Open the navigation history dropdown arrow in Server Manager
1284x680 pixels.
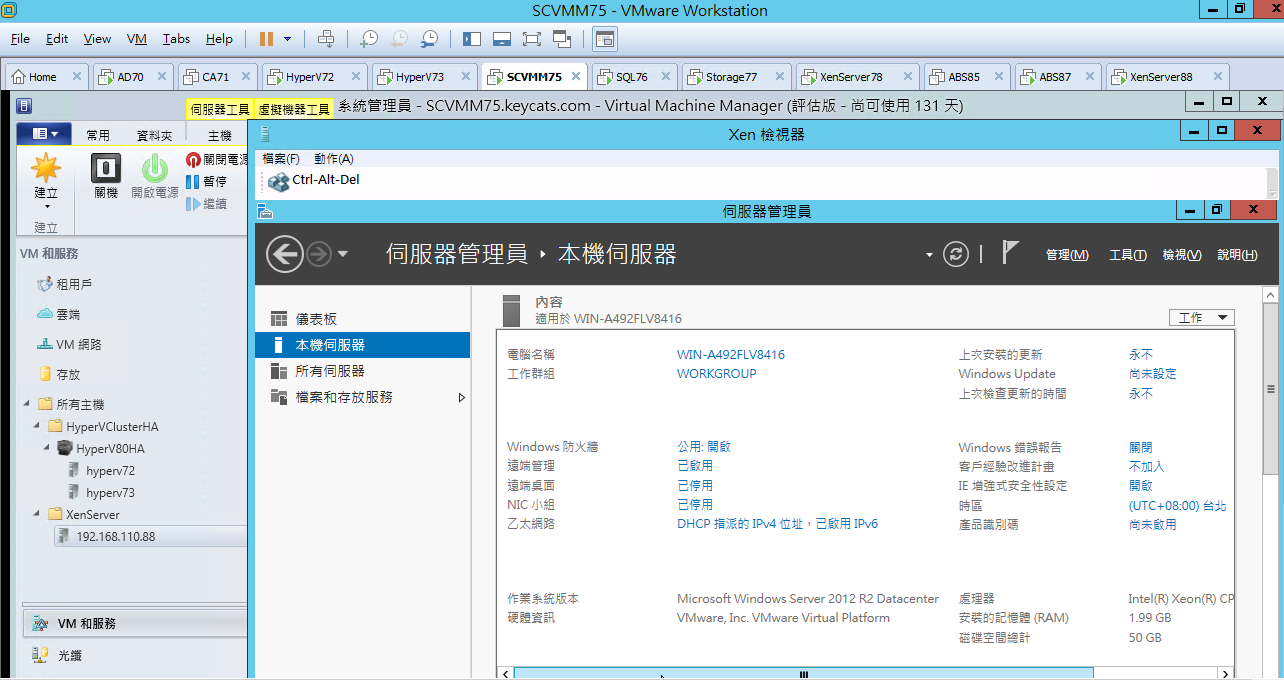click(343, 254)
